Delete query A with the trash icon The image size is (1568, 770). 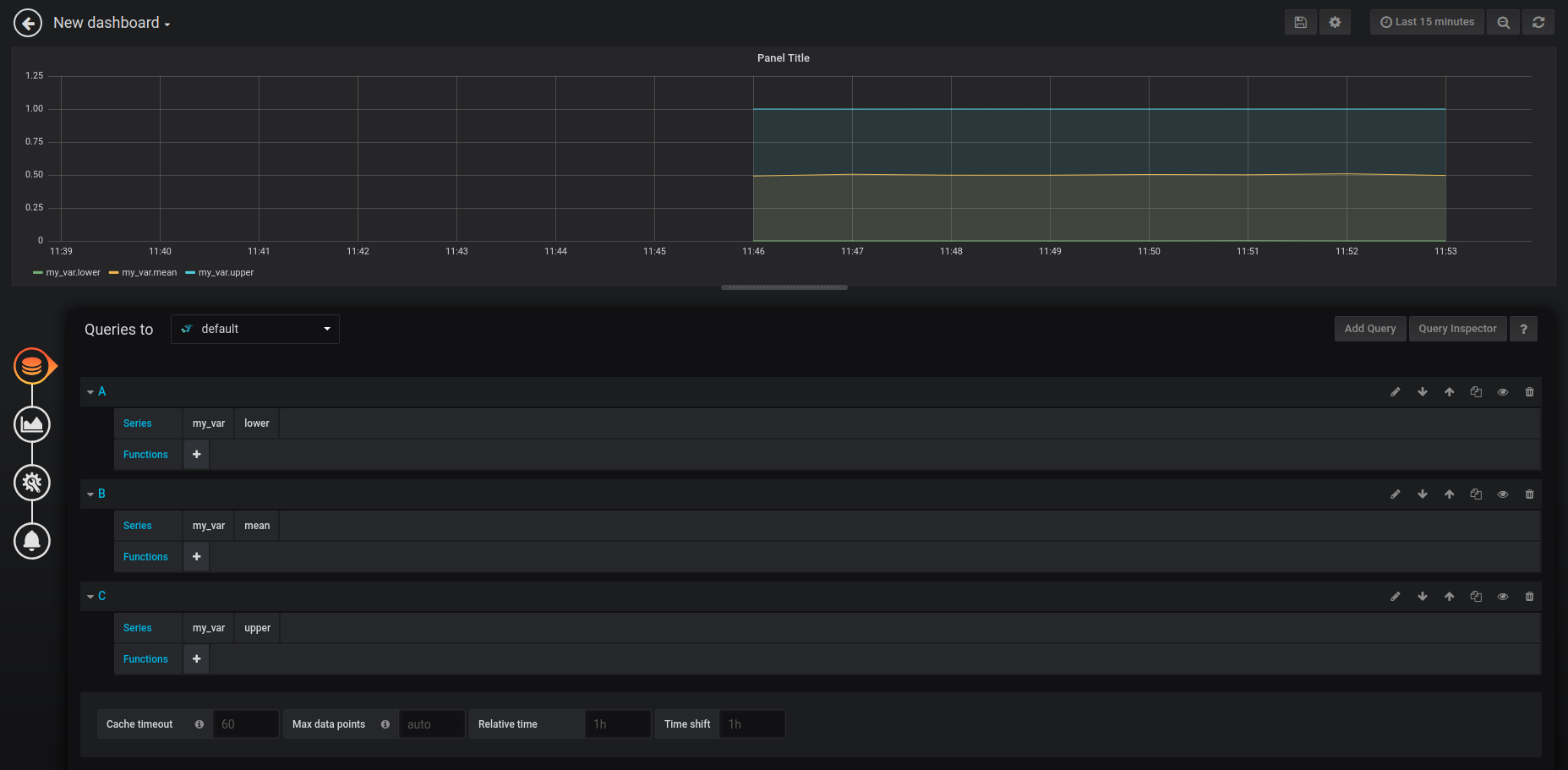click(1529, 392)
